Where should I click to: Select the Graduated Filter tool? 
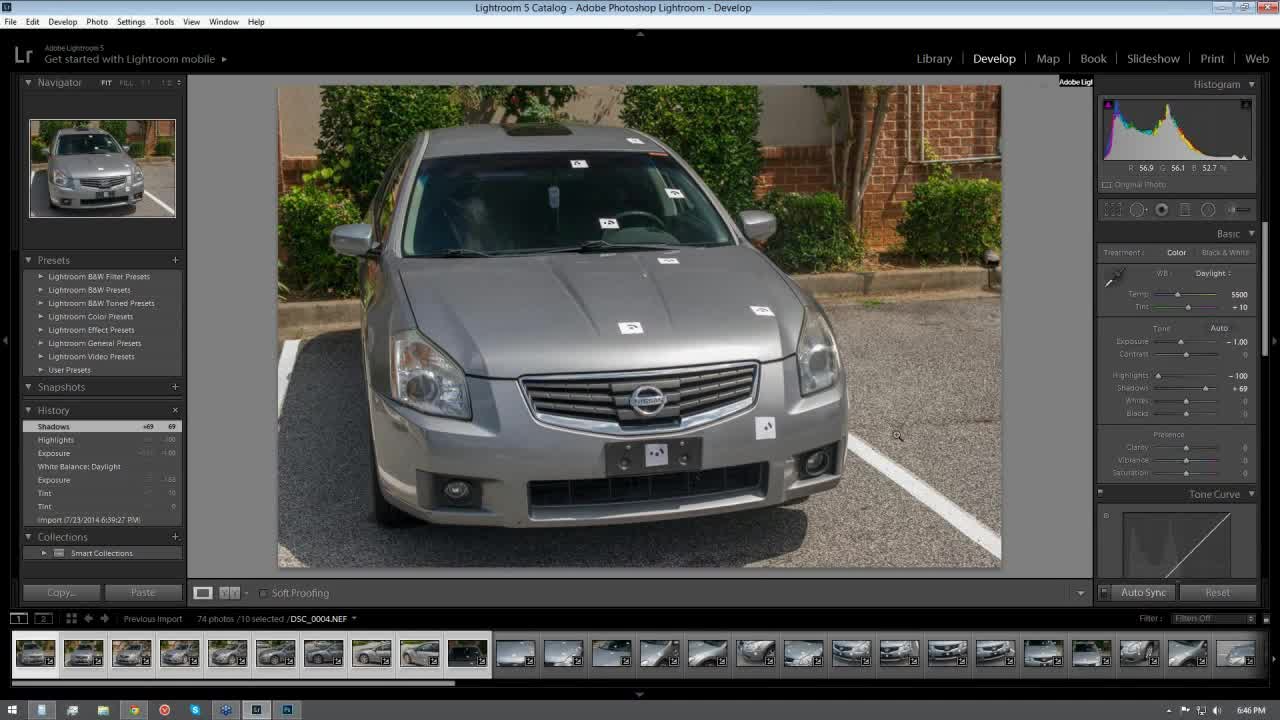[x=1185, y=210]
